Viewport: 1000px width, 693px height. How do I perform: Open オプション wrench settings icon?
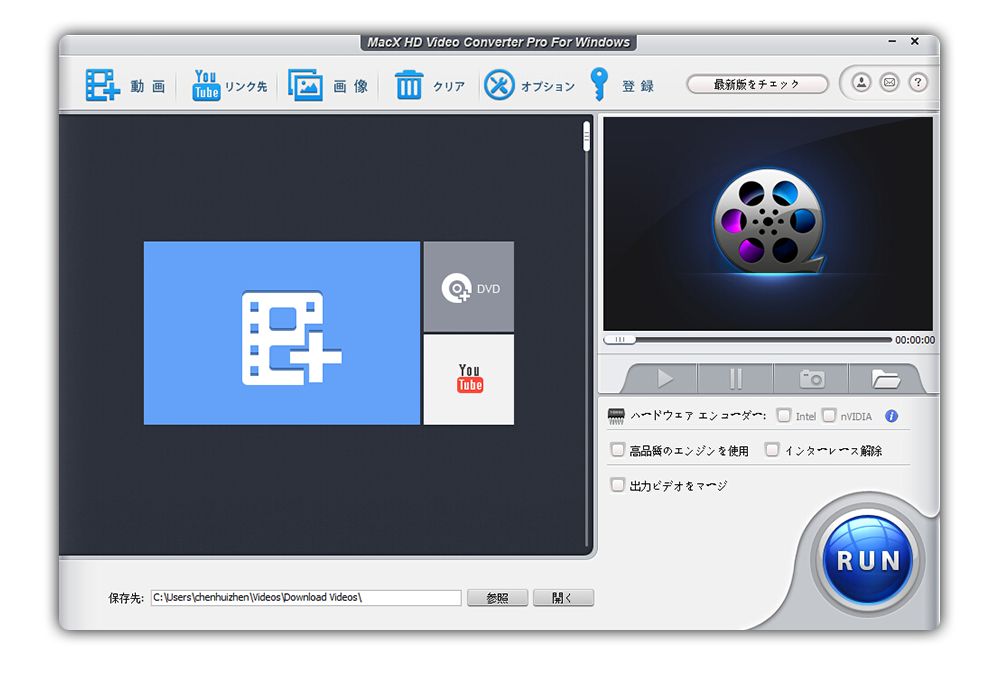coord(499,85)
